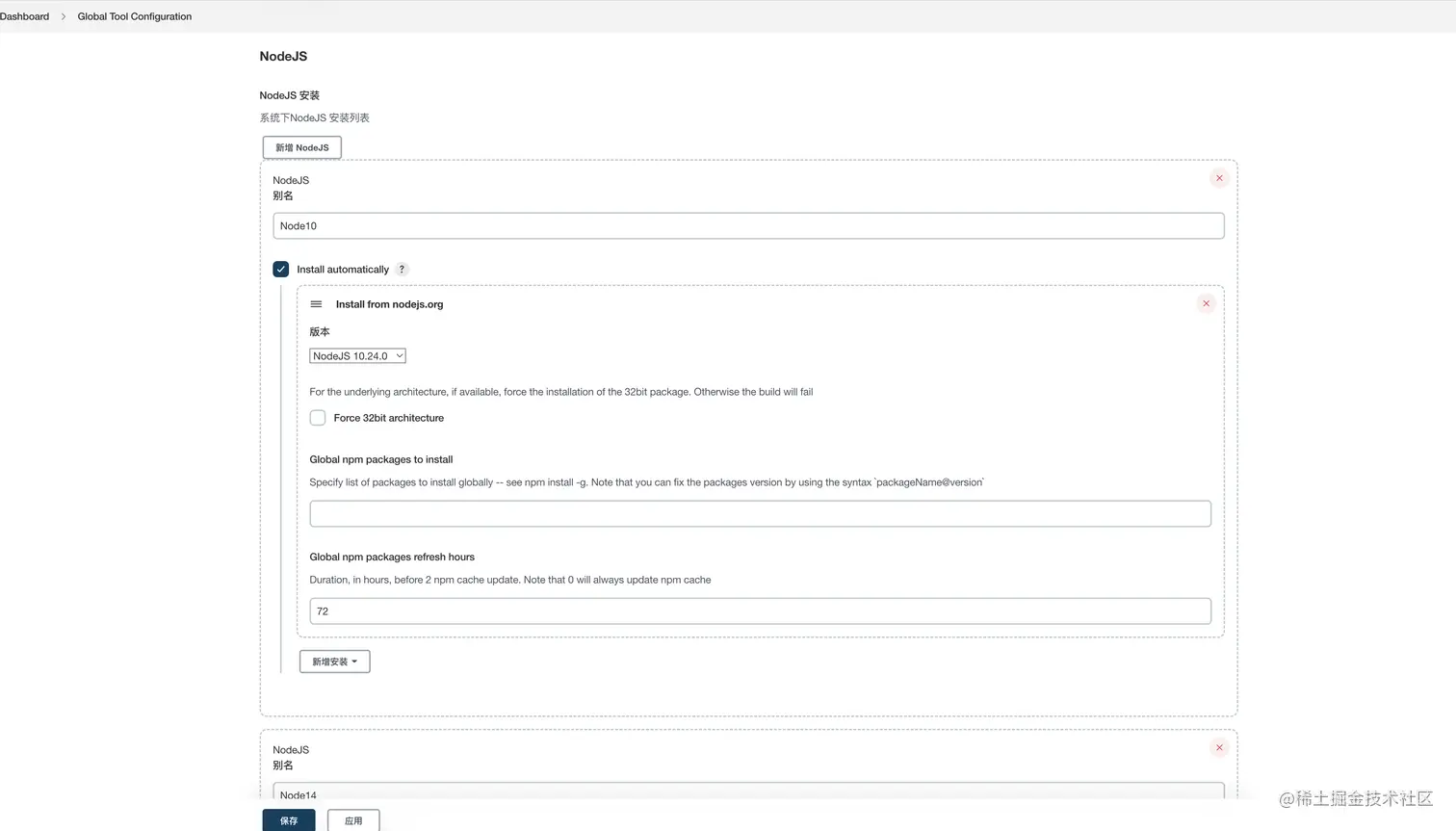Open help for Install automatically
This screenshot has height=831, width=1456.
click(x=402, y=270)
